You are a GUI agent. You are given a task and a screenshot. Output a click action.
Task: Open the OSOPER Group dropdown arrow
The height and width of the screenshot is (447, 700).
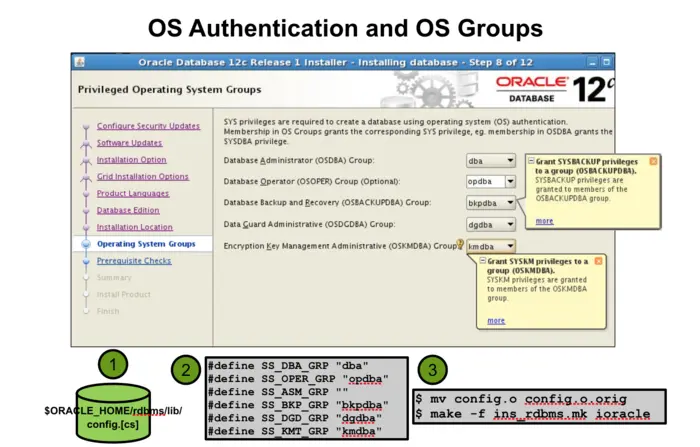tap(510, 181)
